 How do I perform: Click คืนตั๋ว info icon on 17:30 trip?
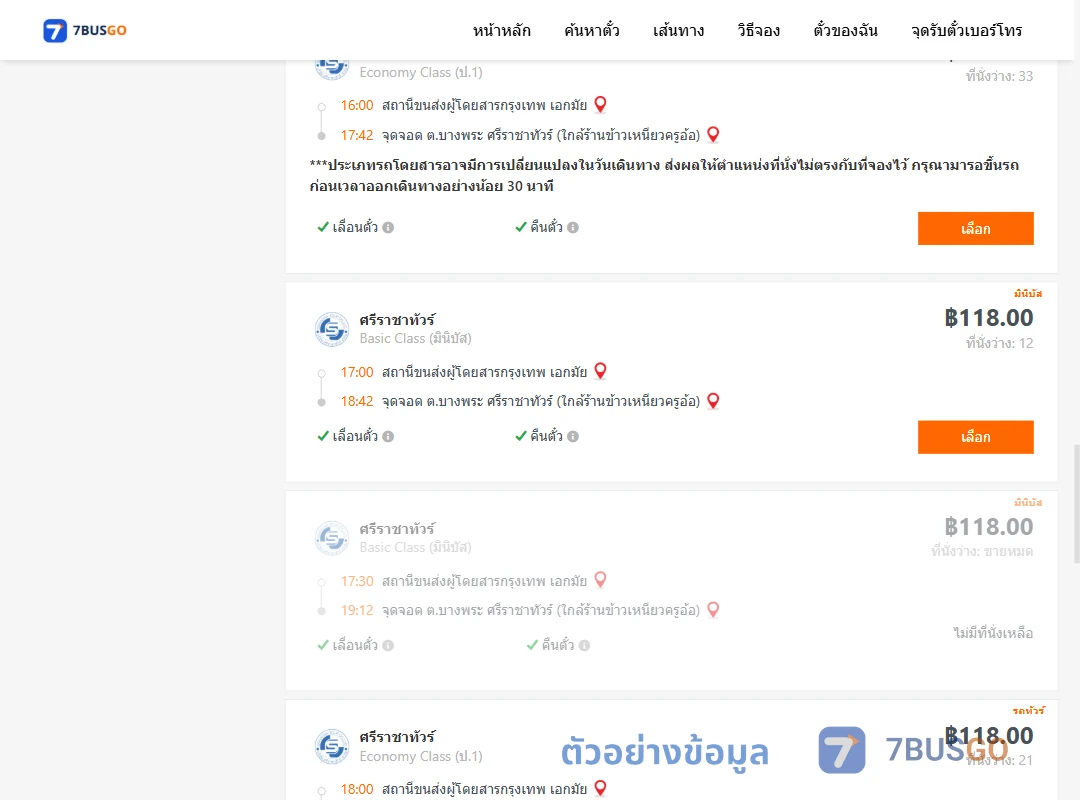point(584,646)
